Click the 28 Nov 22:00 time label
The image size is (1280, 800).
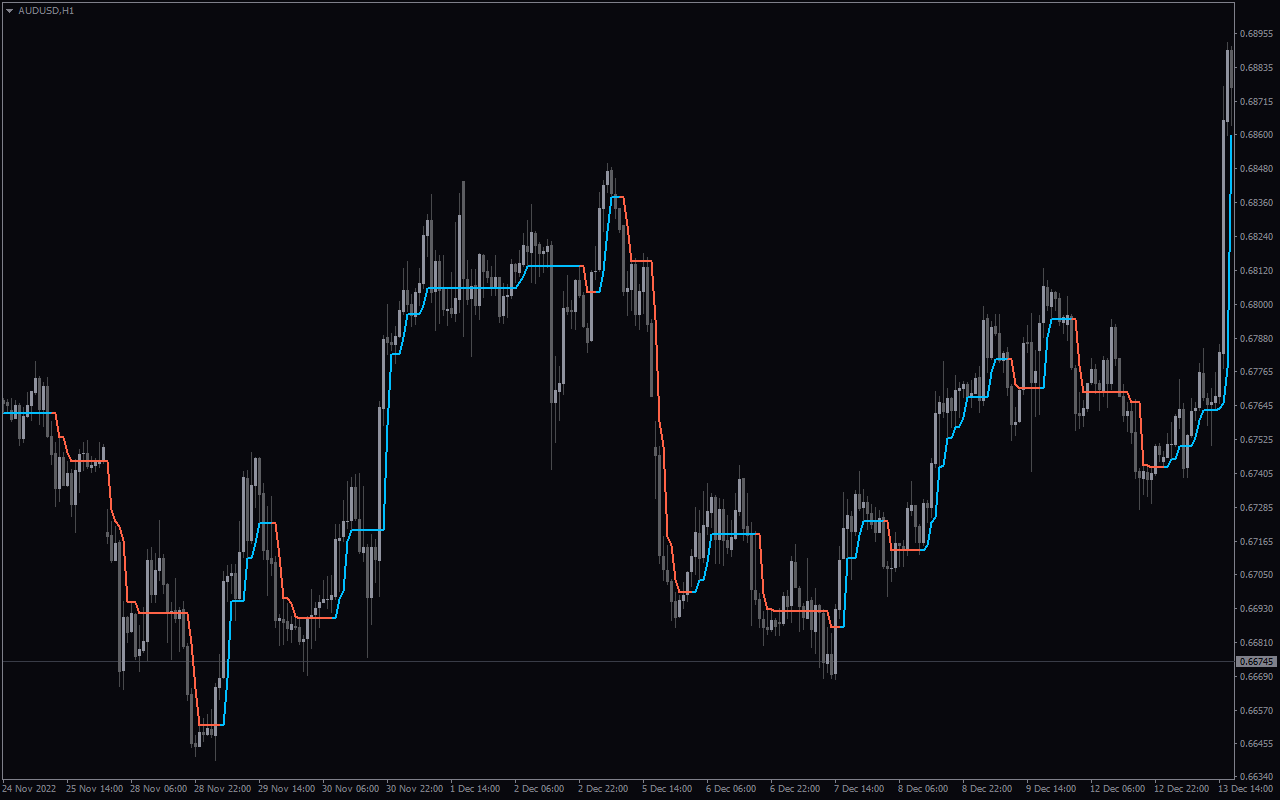[223, 789]
